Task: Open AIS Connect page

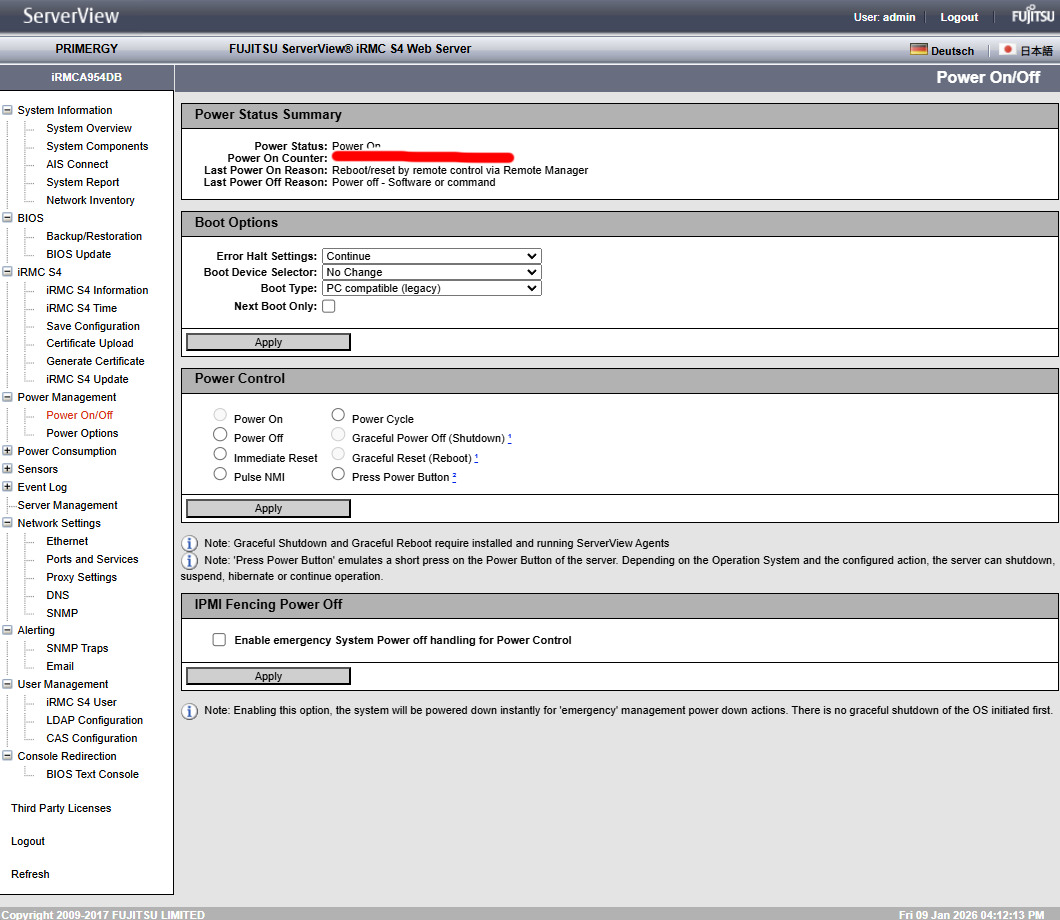Action: pos(77,164)
